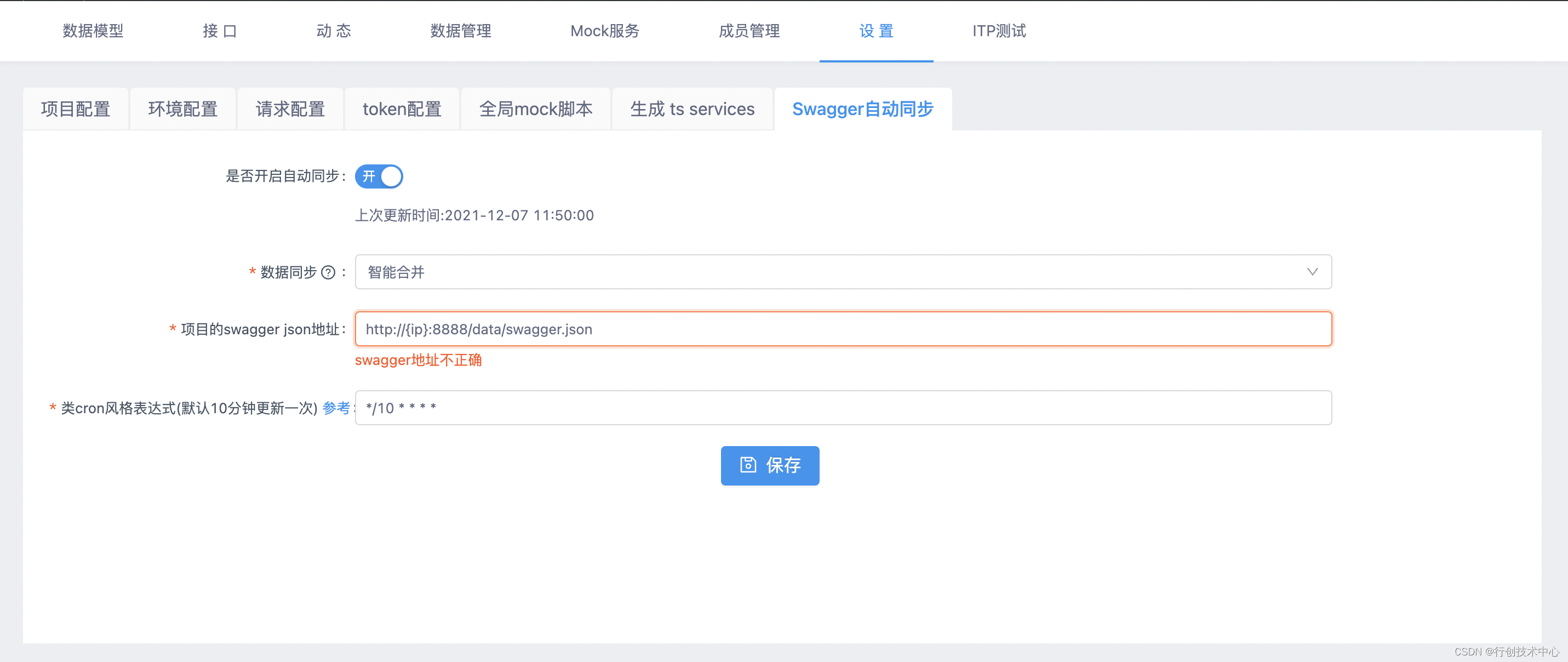Viewport: 1568px width, 662px height.
Task: Focus the swagger json address field
Action: point(843,329)
